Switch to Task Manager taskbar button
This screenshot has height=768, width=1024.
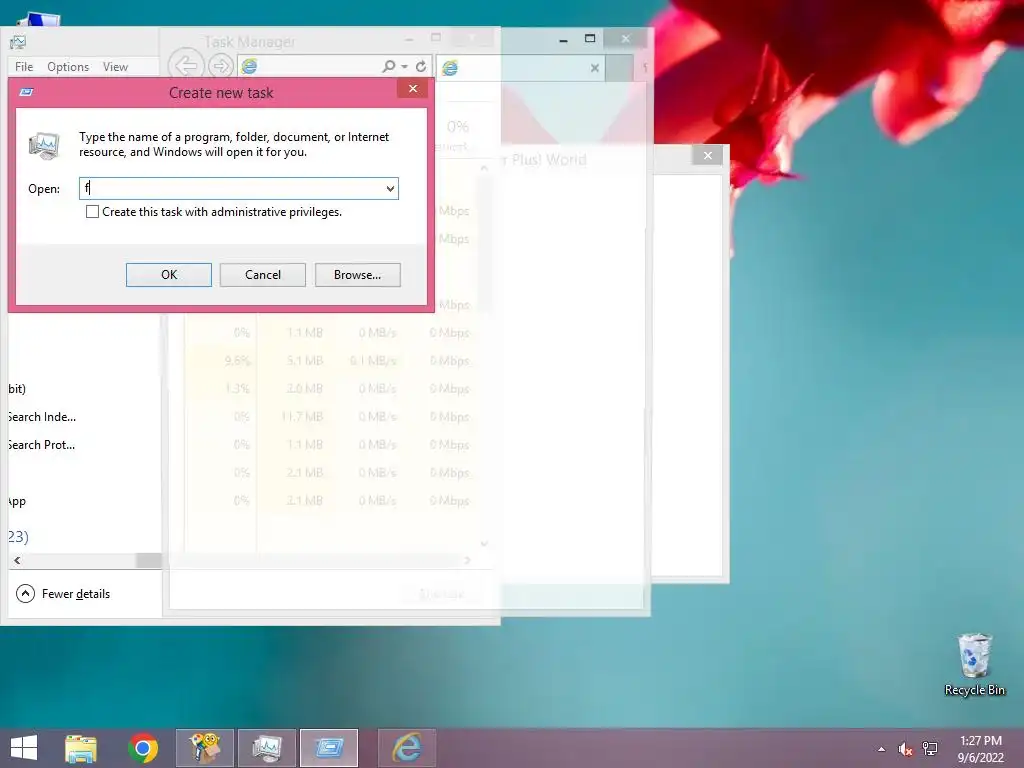coord(266,748)
